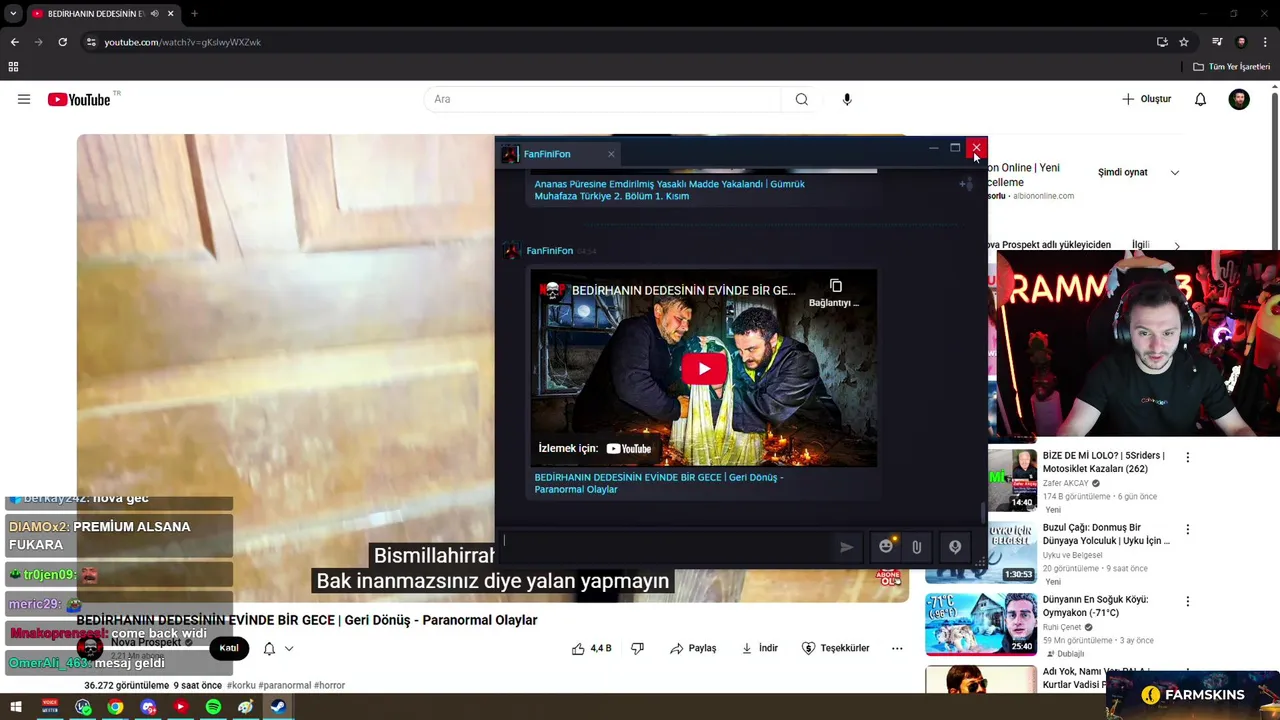Open the Chrome apps grid shortcut
The height and width of the screenshot is (720, 1280).
[13, 67]
